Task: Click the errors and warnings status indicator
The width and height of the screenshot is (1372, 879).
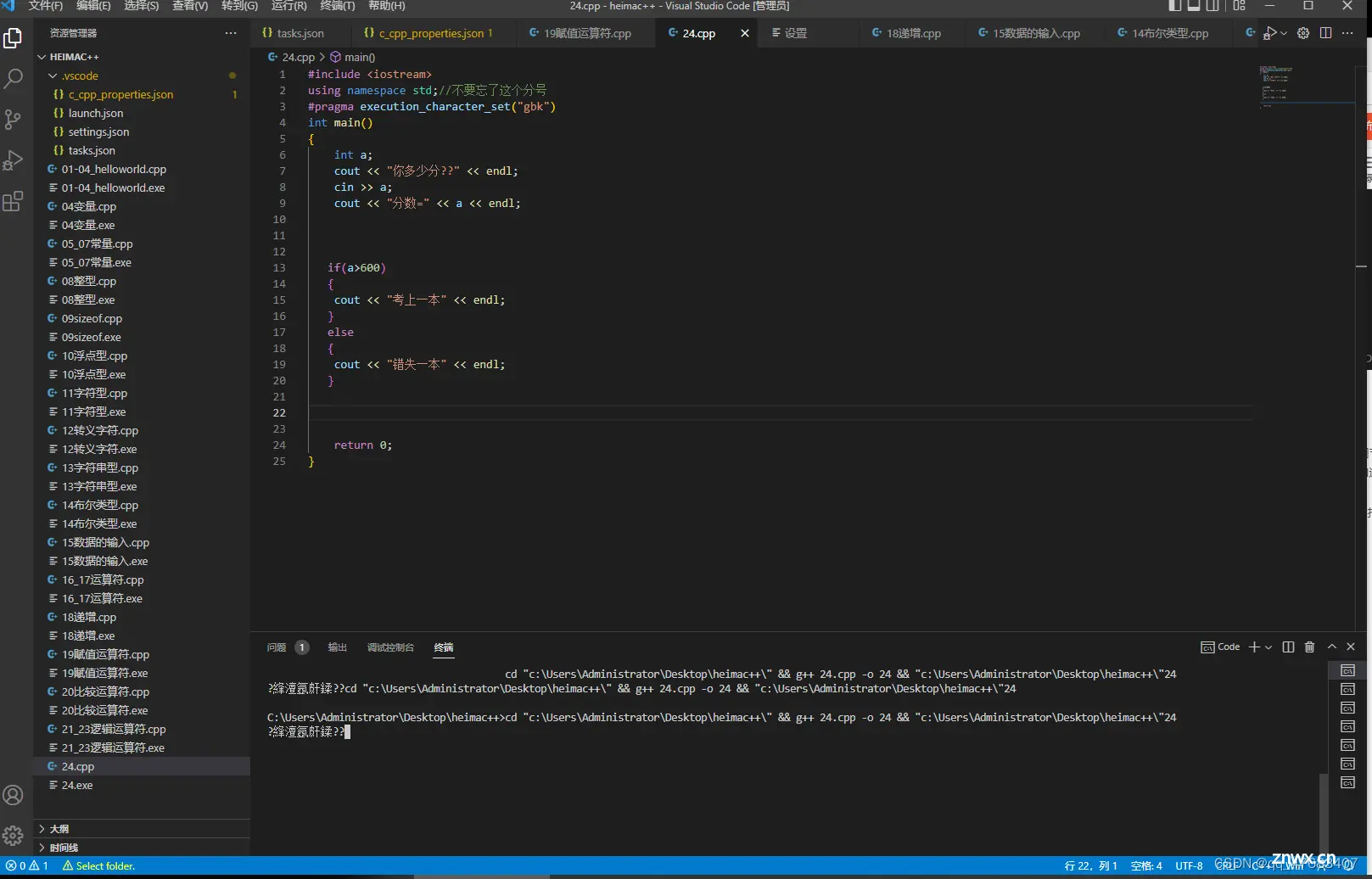Action: coord(27,865)
